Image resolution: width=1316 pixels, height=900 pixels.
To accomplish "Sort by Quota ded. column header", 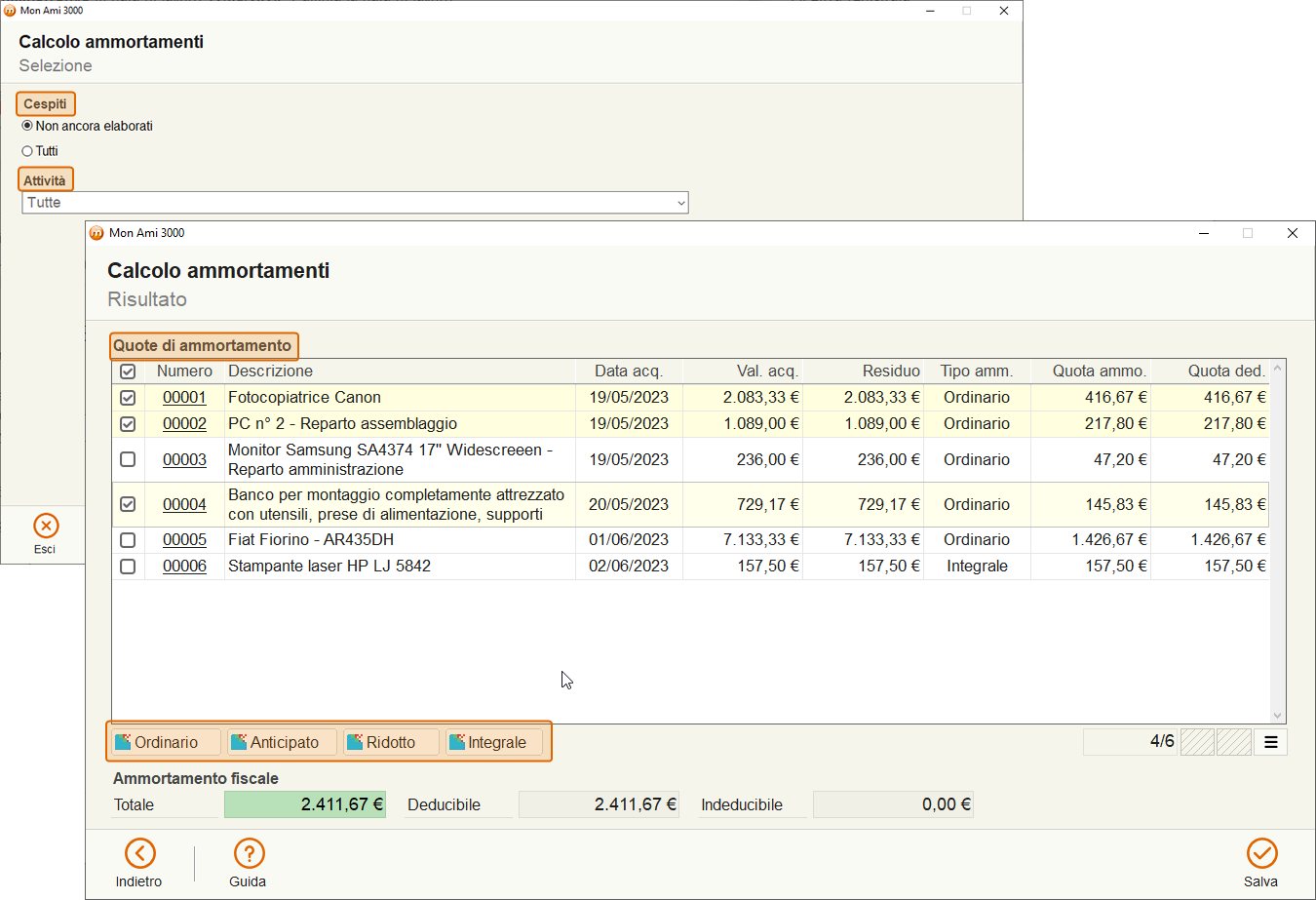I will (x=1210, y=372).
